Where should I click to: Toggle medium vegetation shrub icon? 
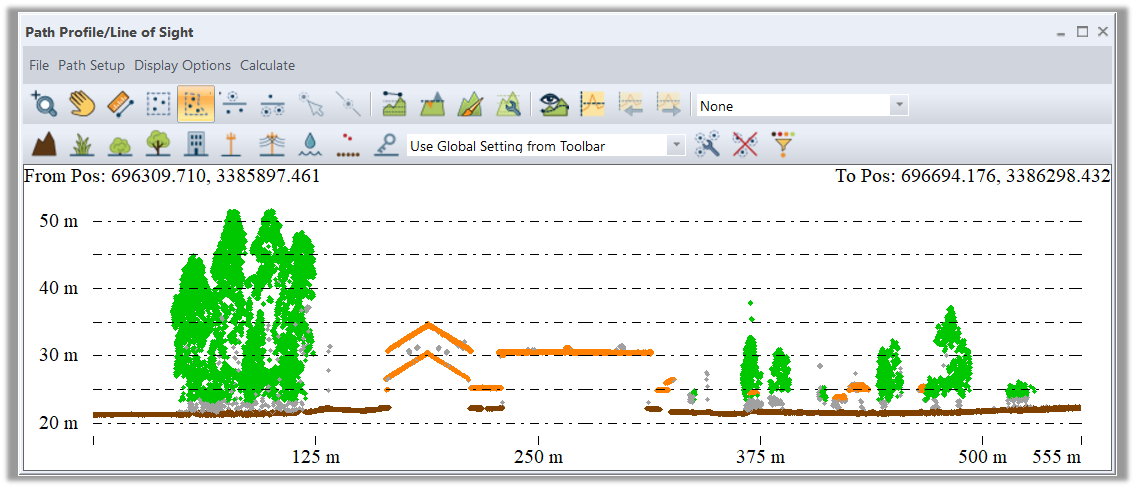[120, 144]
